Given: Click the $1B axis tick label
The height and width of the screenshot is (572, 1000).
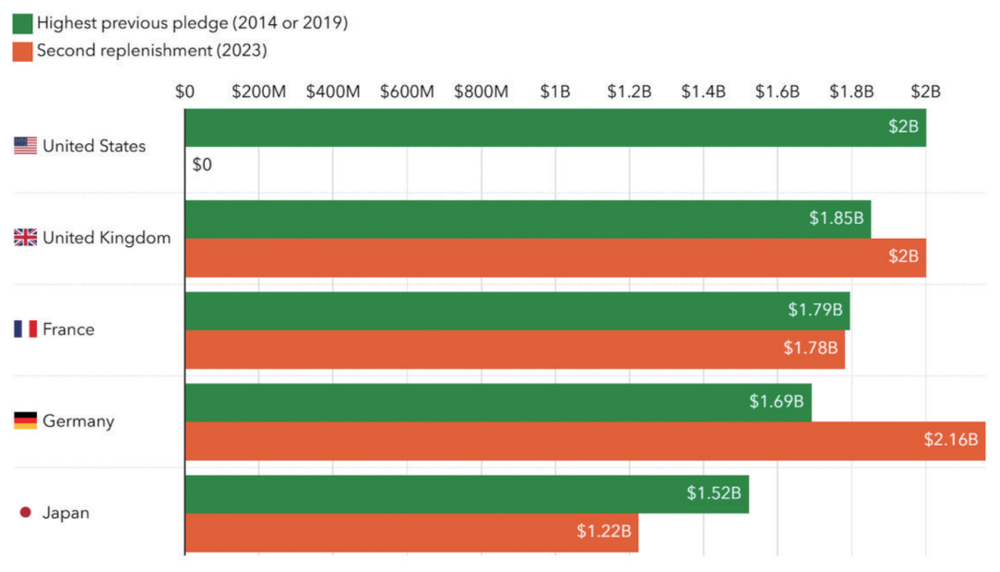Looking at the screenshot, I should click(x=555, y=91).
